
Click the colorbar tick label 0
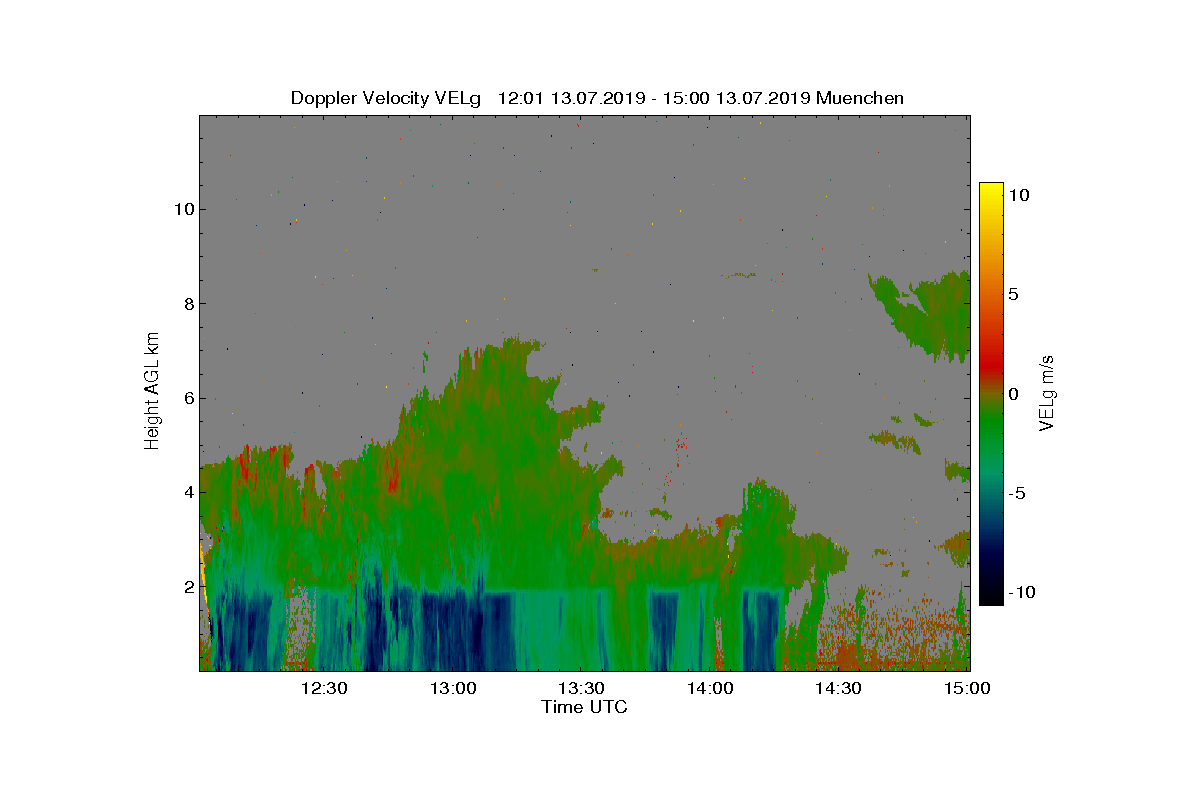coord(1013,394)
